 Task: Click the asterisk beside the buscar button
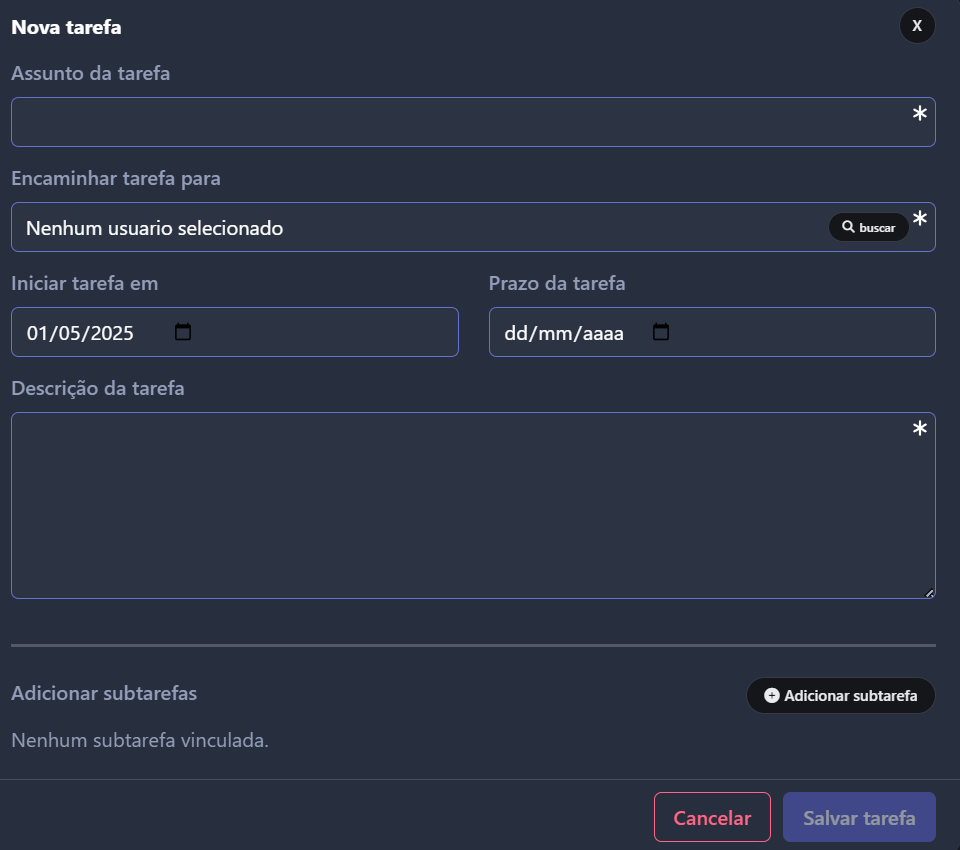tap(919, 219)
